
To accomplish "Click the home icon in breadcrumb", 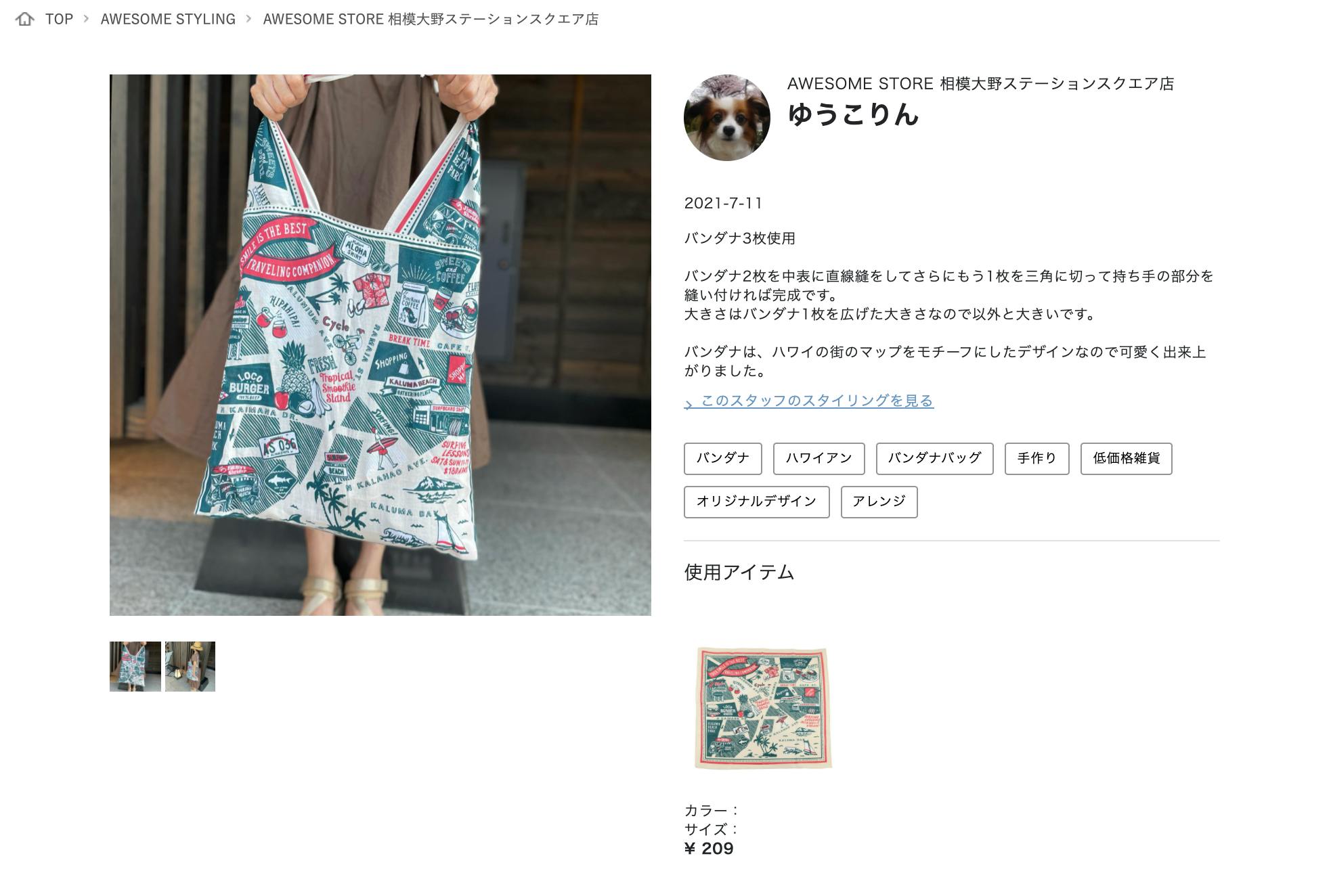I will coord(25,19).
